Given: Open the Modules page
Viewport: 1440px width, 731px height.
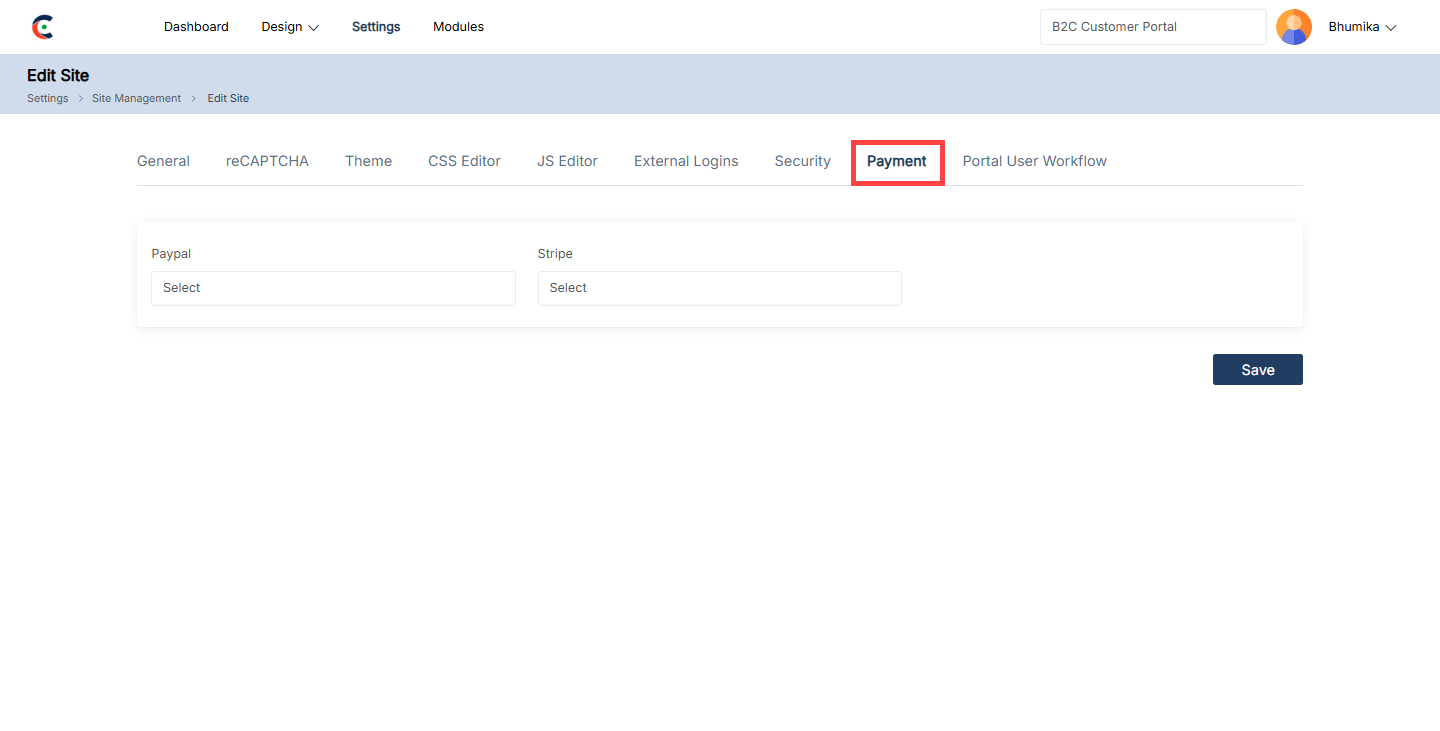Looking at the screenshot, I should [x=458, y=27].
